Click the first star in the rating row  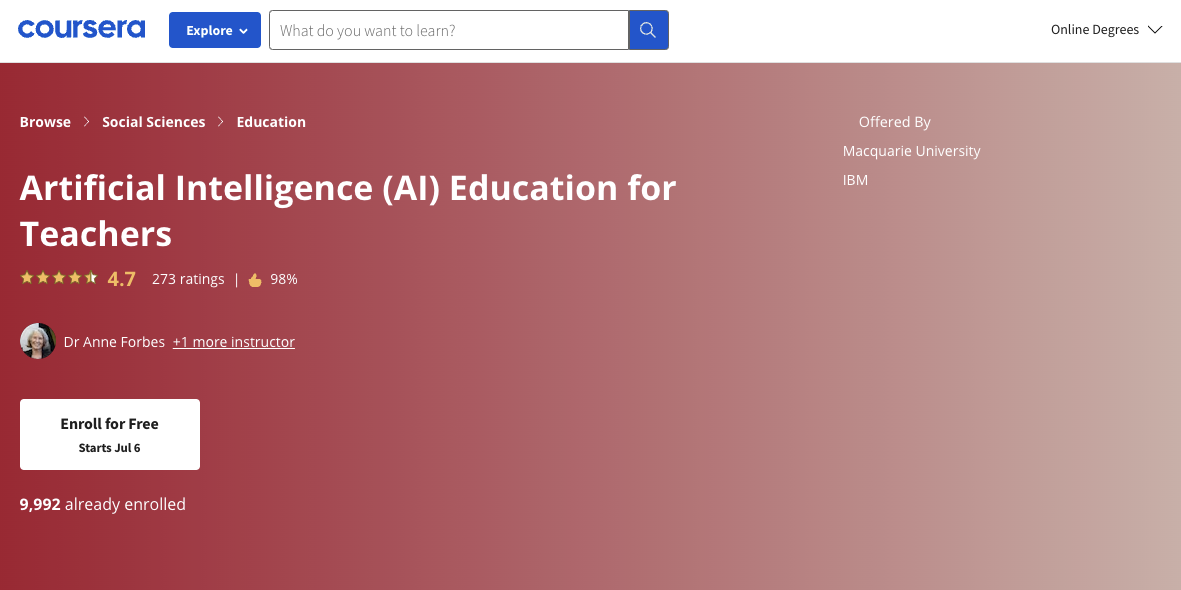click(x=27, y=277)
